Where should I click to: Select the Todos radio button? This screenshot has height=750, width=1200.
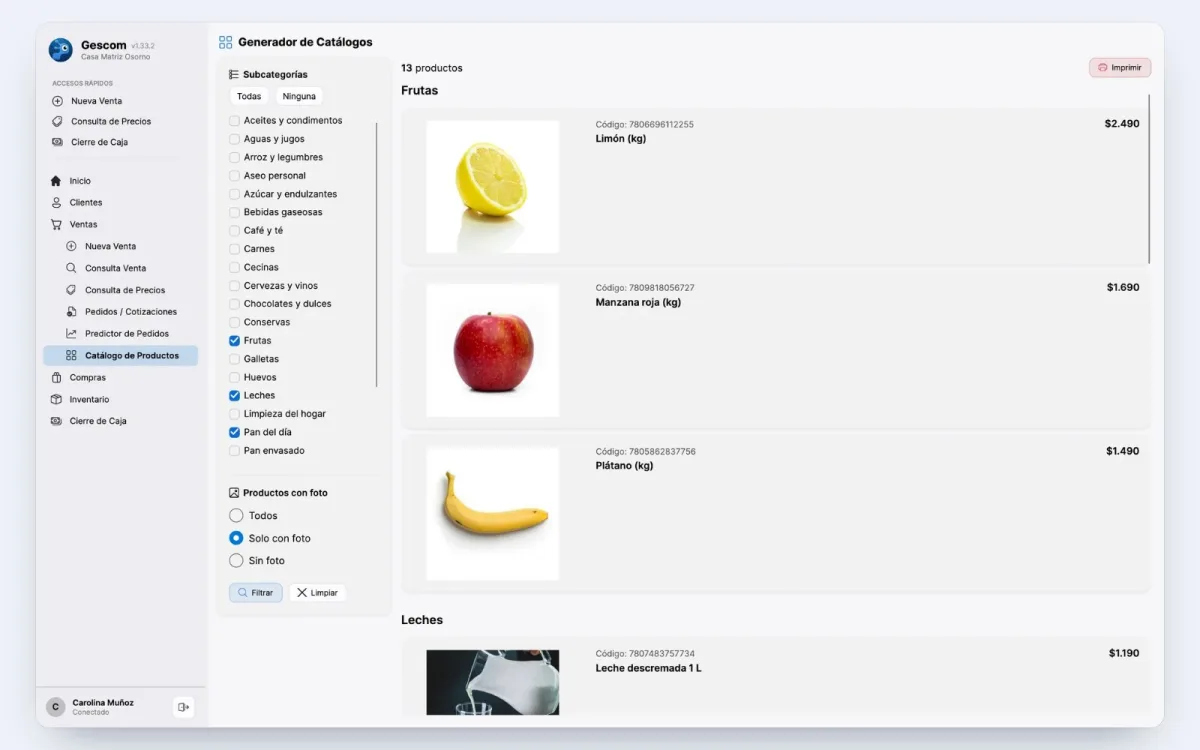click(236, 516)
